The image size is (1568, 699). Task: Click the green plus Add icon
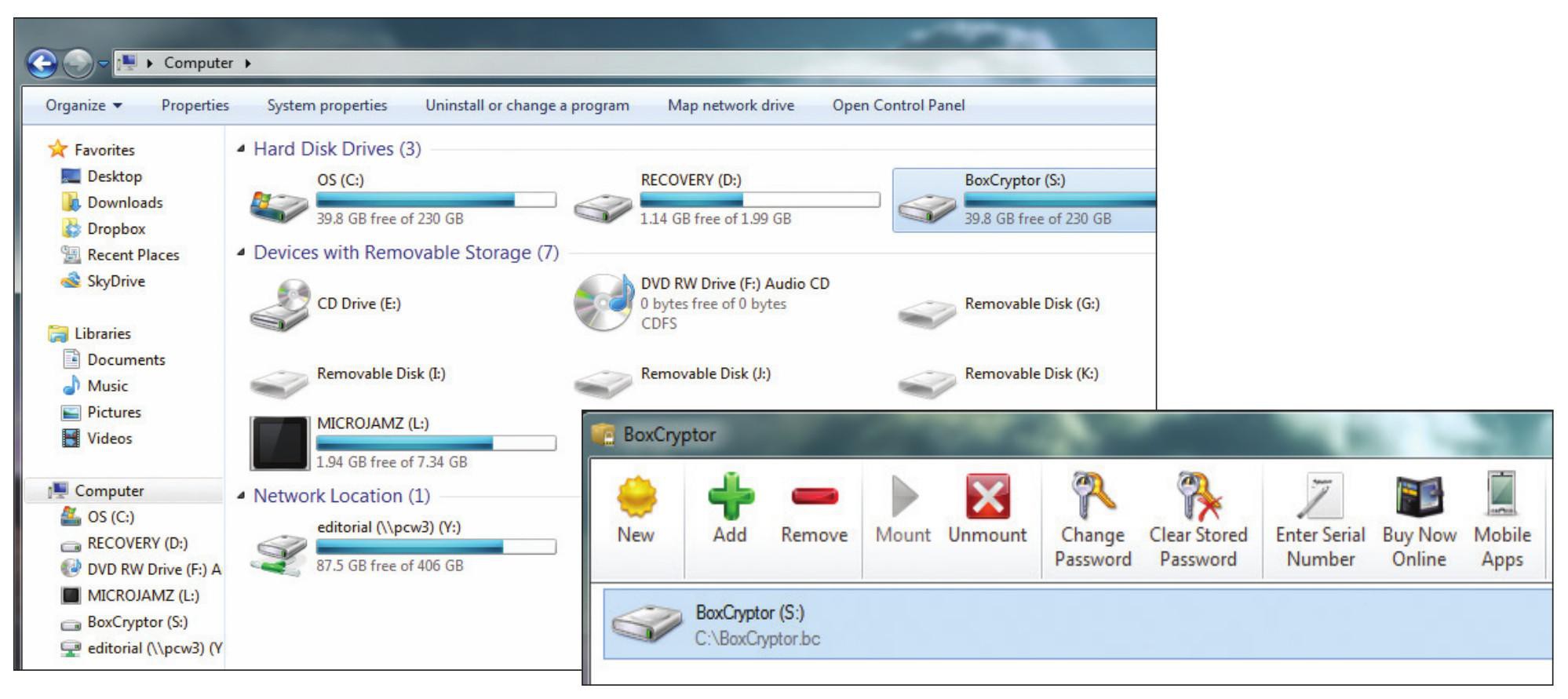(x=730, y=497)
